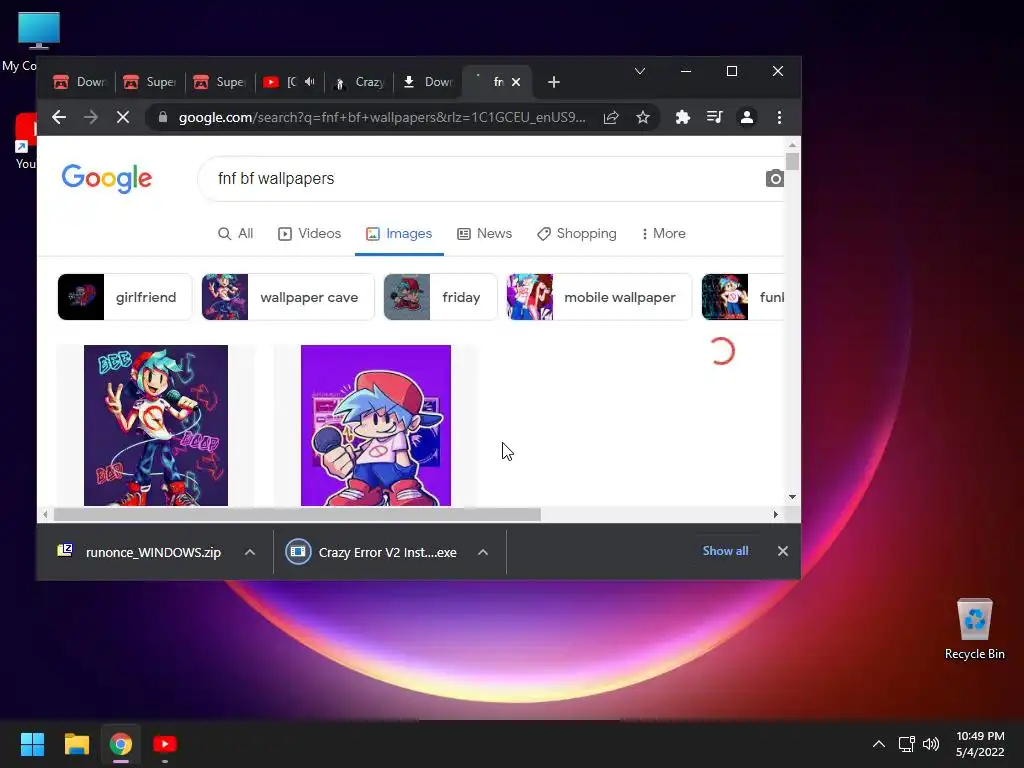Stop loading the page
Screen dimensions: 1024x768
[x=123, y=118]
